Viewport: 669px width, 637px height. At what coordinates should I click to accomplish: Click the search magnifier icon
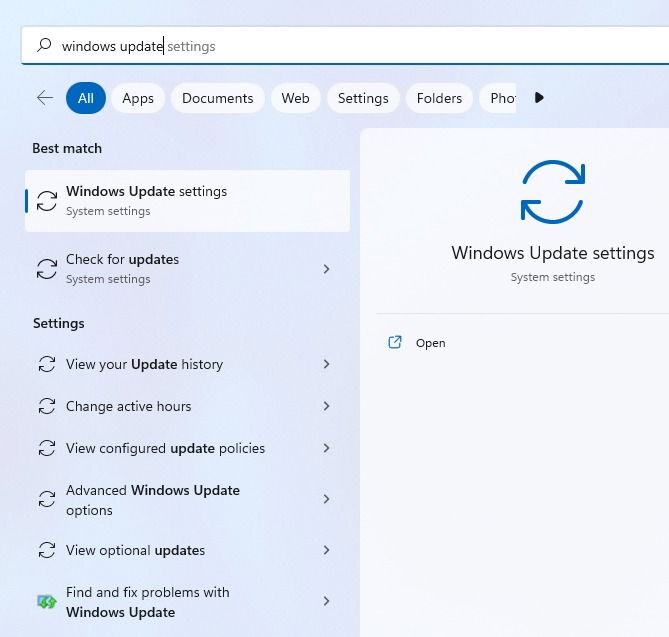44,46
